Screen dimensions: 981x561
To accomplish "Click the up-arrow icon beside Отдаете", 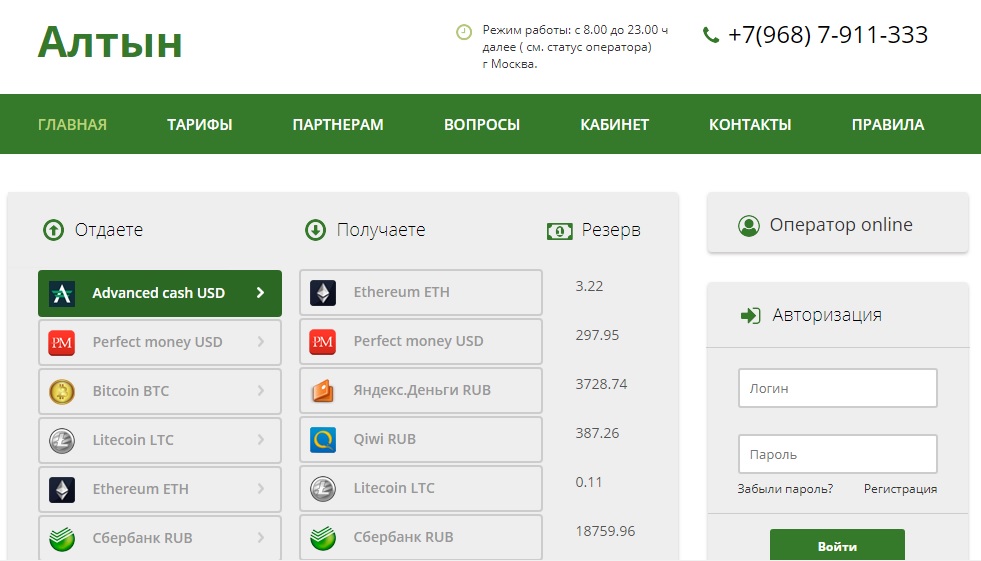I will click(53, 230).
